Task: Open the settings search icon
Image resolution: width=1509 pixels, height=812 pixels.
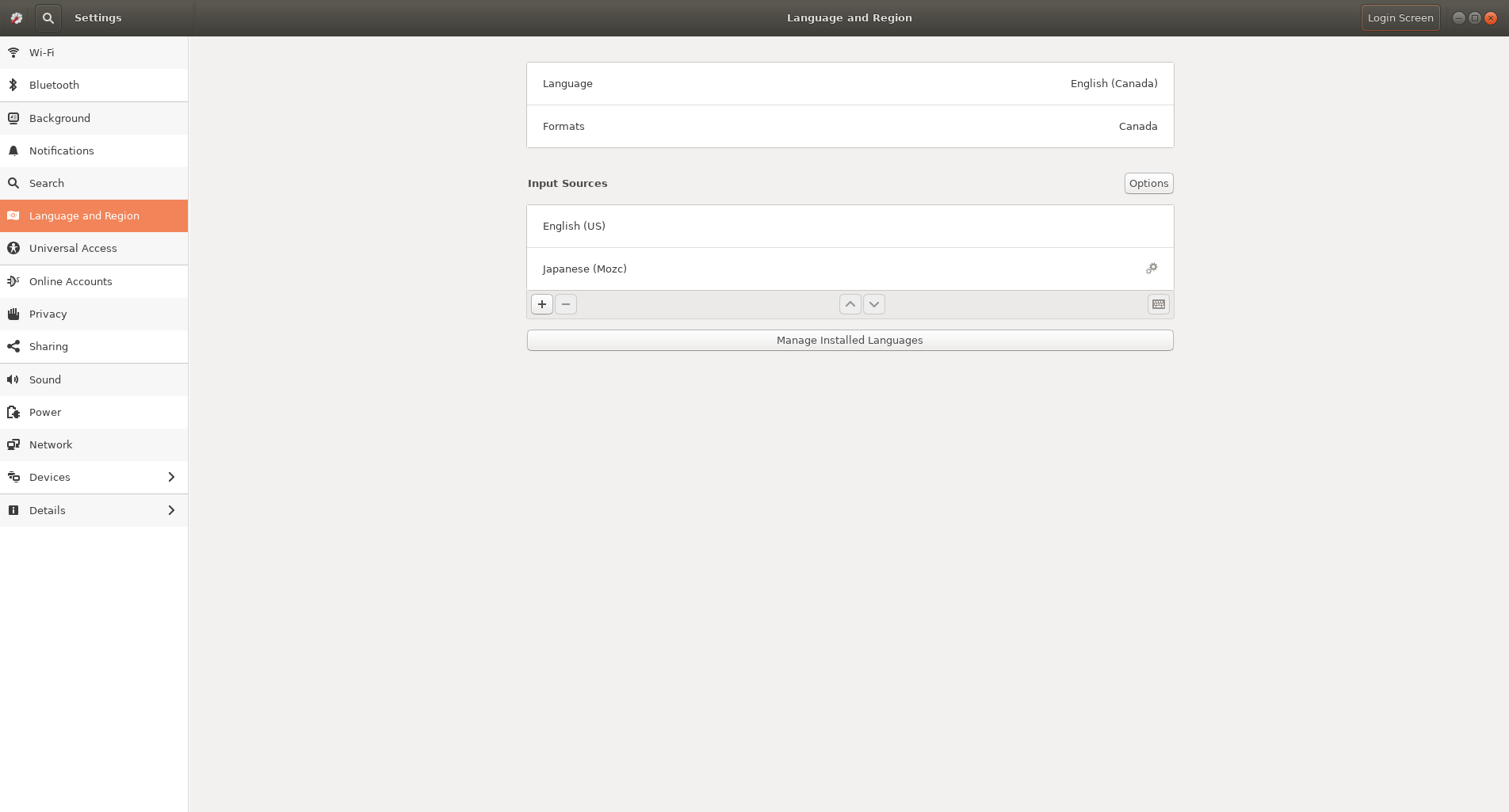Action: [x=48, y=17]
